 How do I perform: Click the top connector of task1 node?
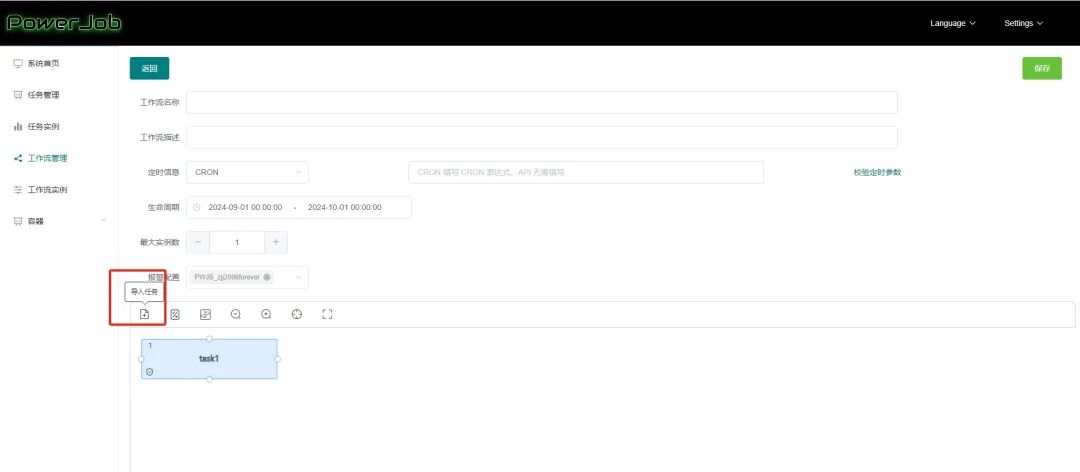[x=209, y=338]
